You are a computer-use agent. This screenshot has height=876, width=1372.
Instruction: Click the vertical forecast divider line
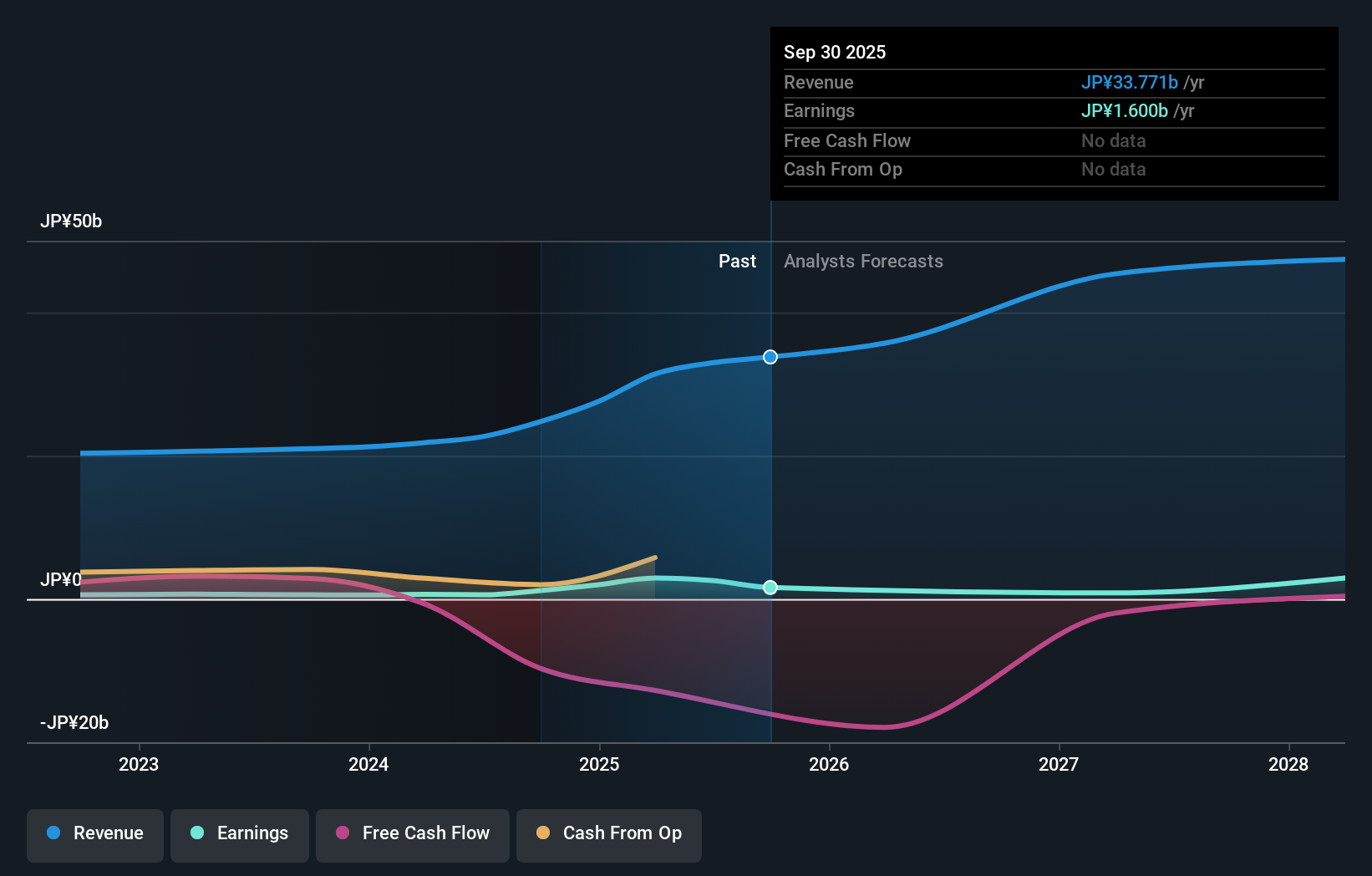770,468
